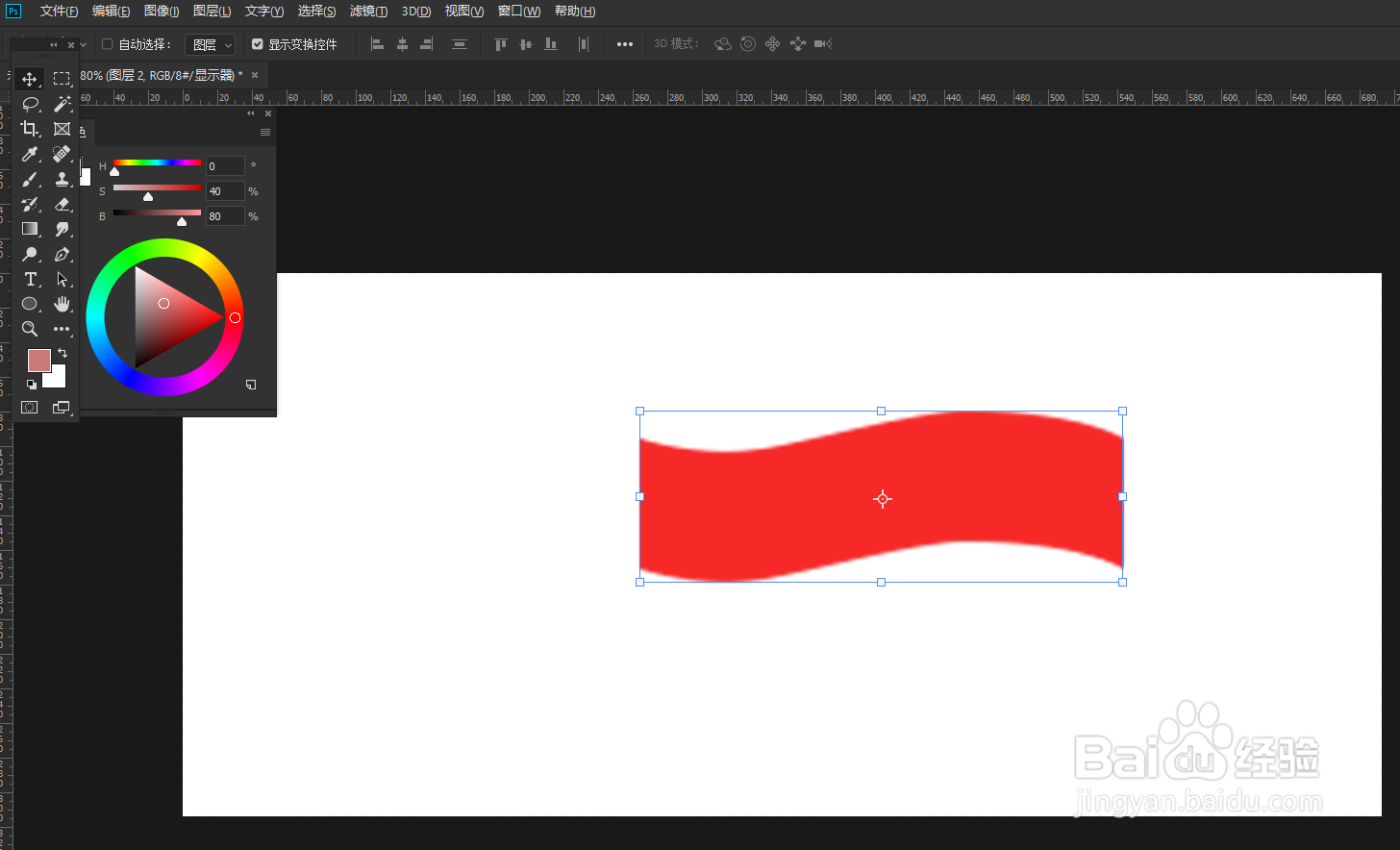Screen dimensions: 1400x850
Task: Select the Clone Stamp tool
Action: 62,179
